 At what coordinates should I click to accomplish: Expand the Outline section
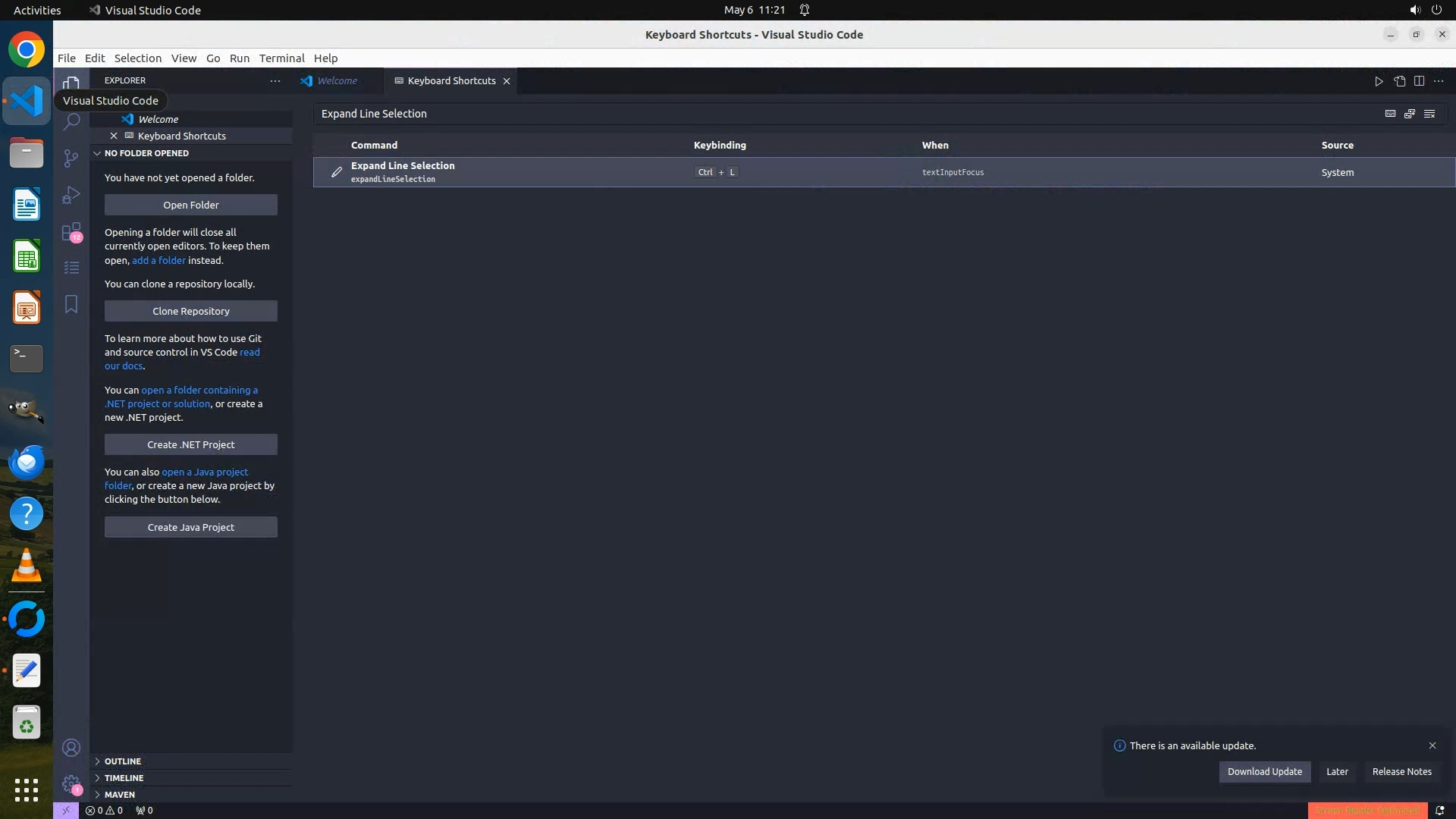coord(123,761)
